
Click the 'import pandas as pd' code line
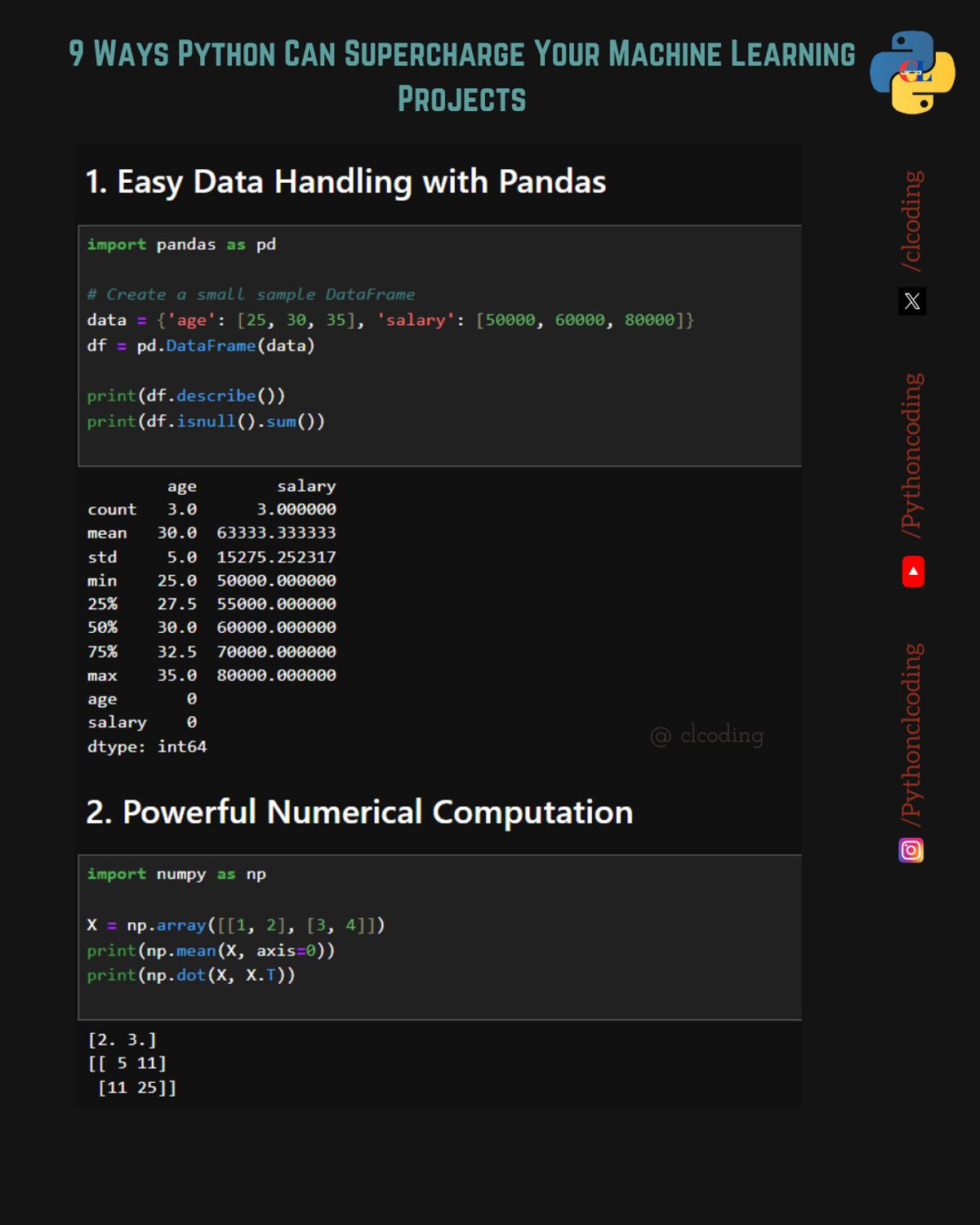181,243
